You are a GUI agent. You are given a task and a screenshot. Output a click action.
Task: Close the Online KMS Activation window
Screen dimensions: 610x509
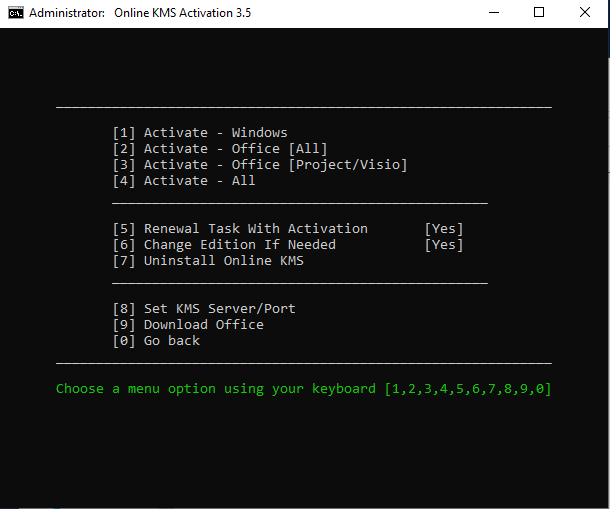585,14
